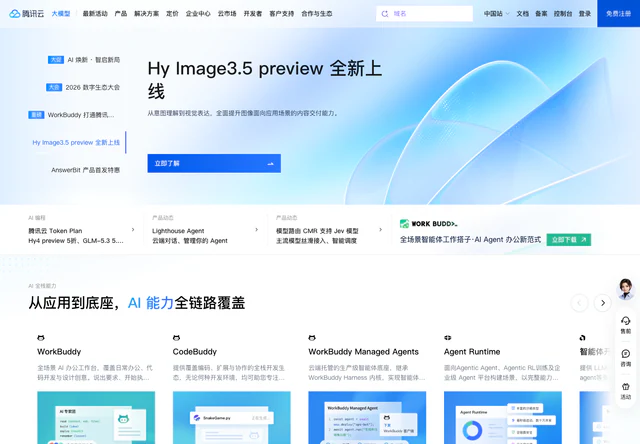Click the 文档 link
The image size is (640, 444).
click(522, 13)
